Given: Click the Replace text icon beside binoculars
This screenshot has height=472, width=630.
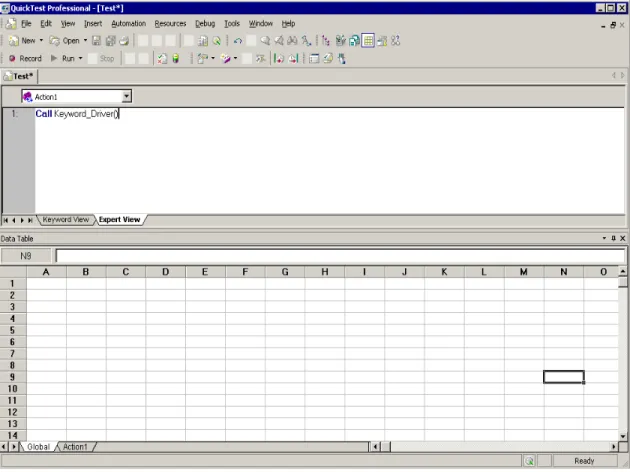Looking at the screenshot, I should pyautogui.click(x=306, y=41).
